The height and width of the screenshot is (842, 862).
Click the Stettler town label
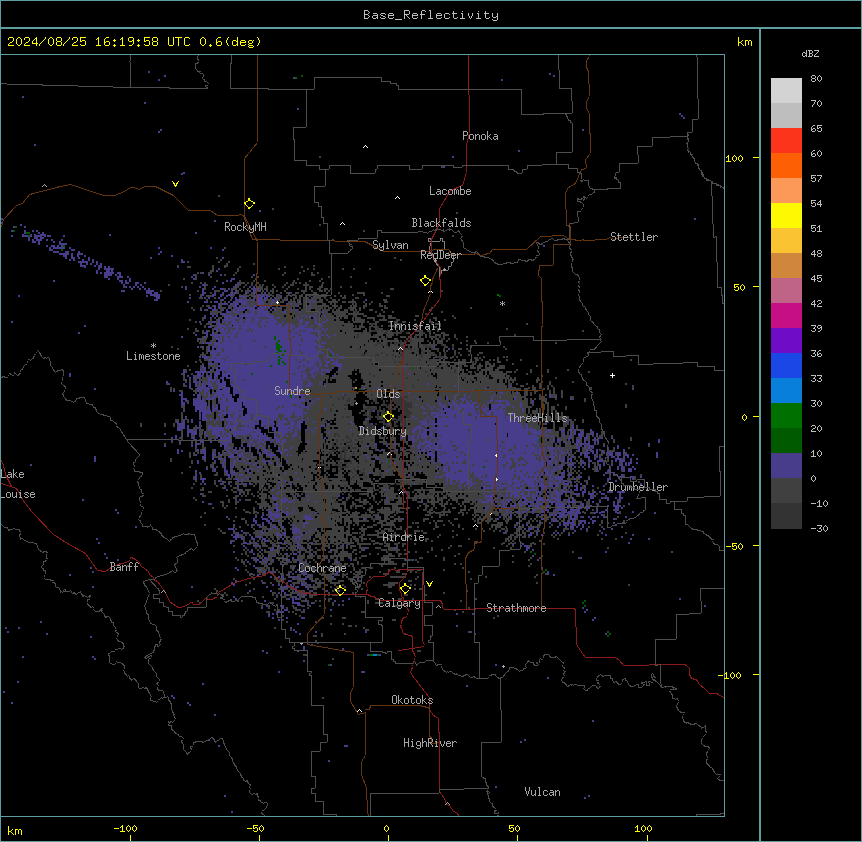click(633, 237)
